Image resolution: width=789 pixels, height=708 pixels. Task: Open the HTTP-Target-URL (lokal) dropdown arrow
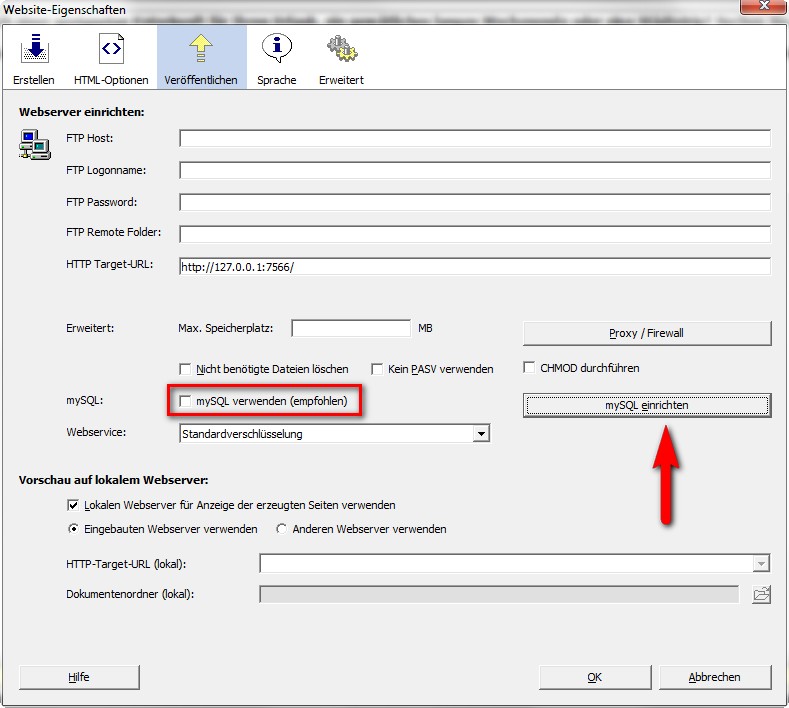(x=762, y=564)
